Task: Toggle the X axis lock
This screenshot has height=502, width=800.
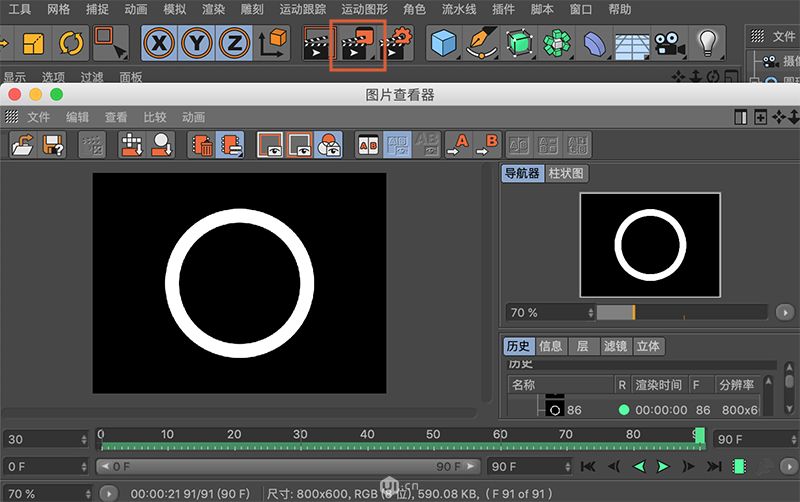Action: tap(161, 44)
